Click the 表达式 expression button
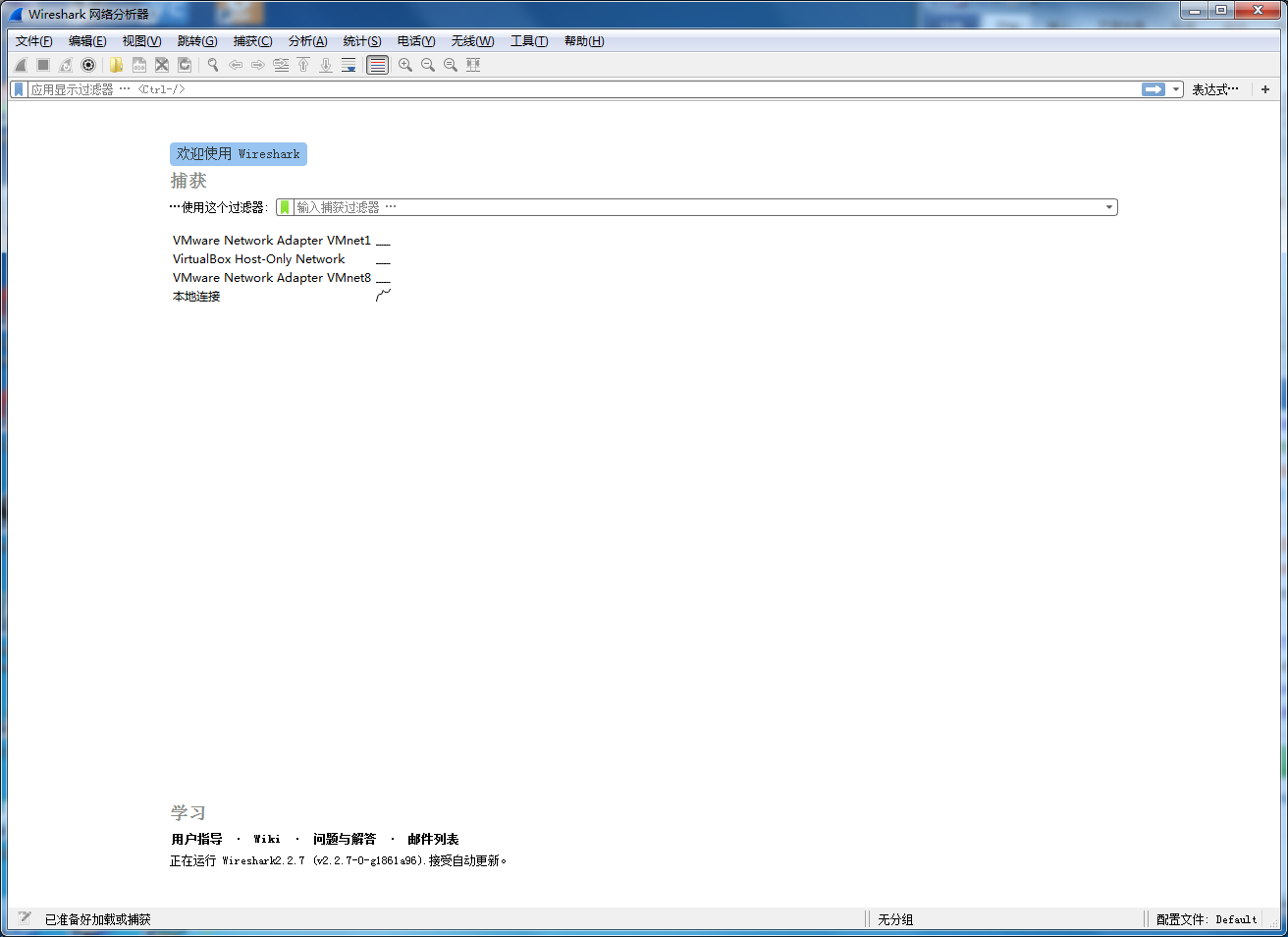The width and height of the screenshot is (1288, 937). [1215, 89]
